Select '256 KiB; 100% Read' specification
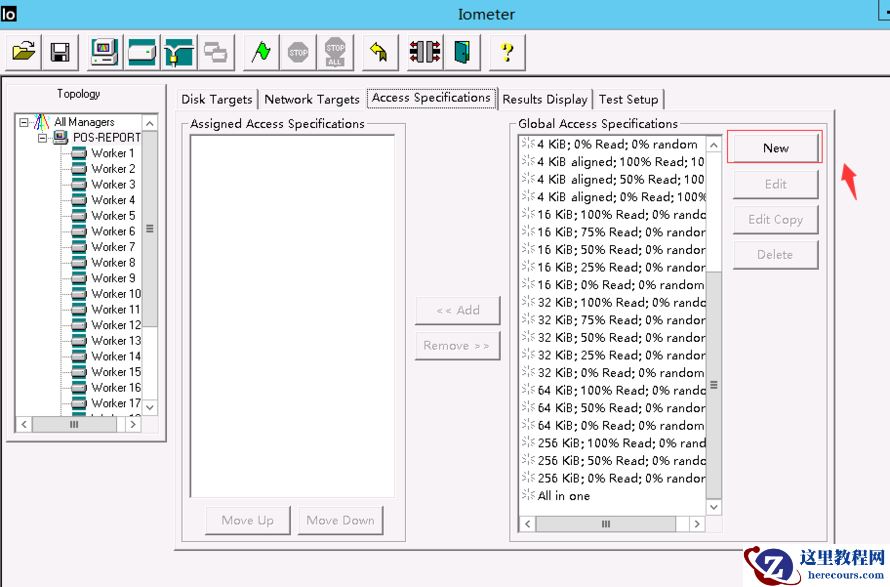The width and height of the screenshot is (890, 587). (612, 443)
